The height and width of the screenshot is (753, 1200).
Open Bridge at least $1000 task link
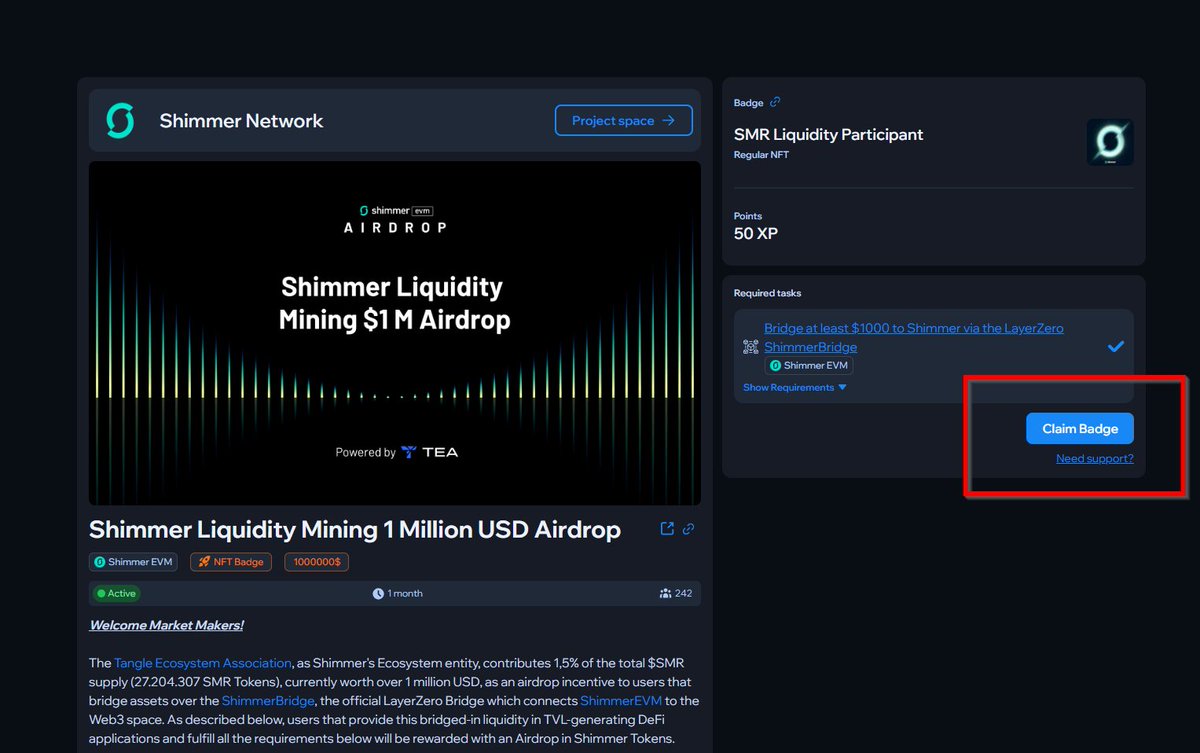pyautogui.click(x=913, y=337)
